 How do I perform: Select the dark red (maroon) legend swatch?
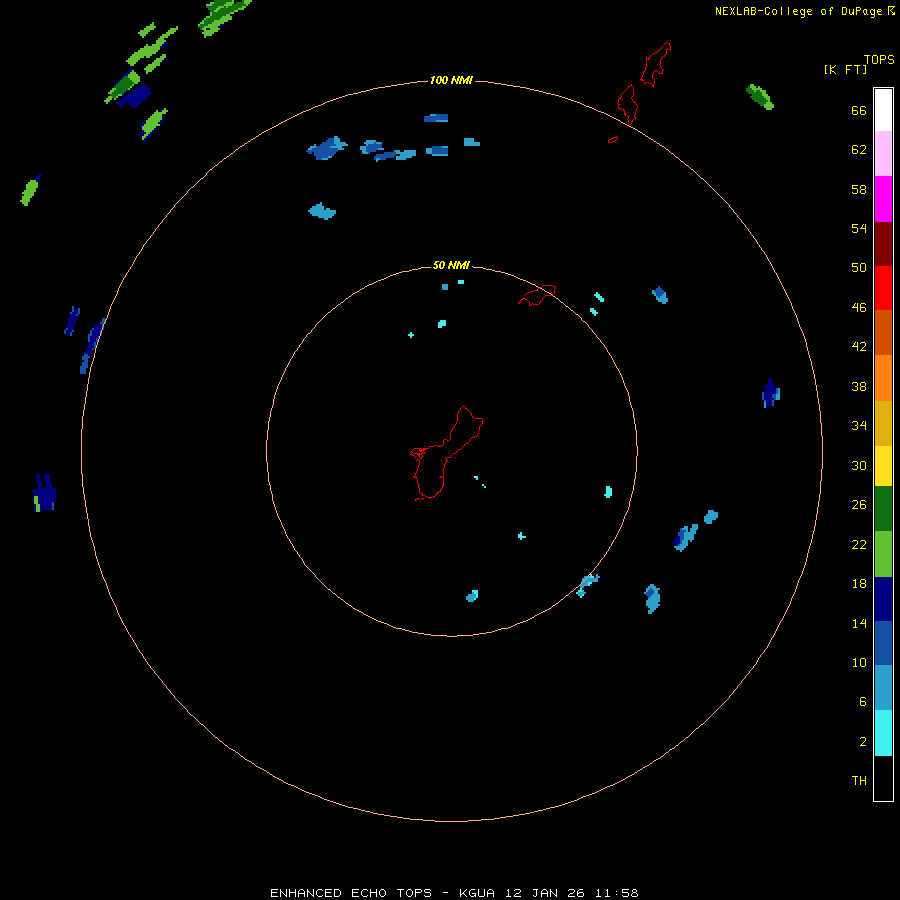click(x=883, y=243)
